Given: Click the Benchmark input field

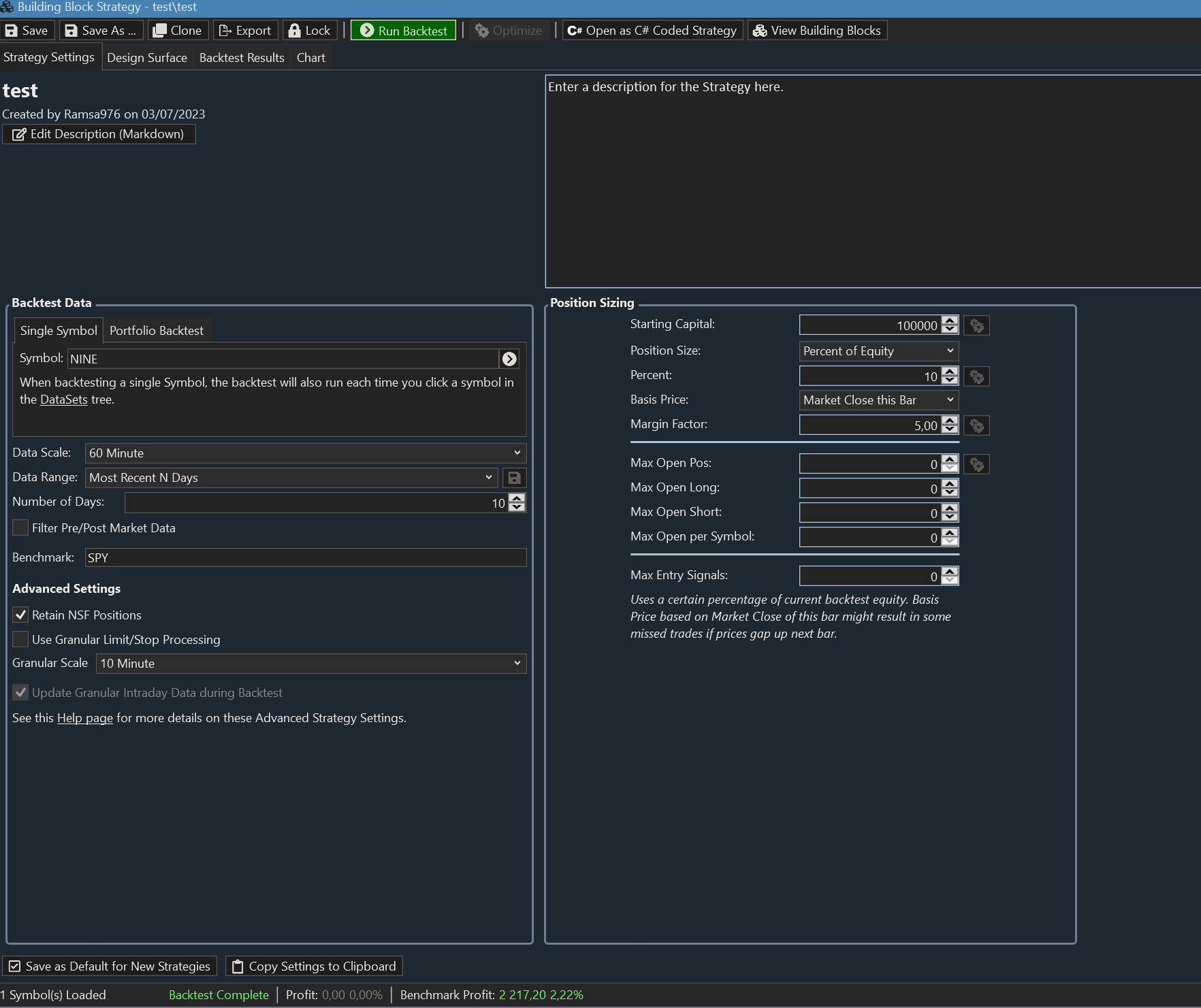Looking at the screenshot, I should [x=305, y=558].
